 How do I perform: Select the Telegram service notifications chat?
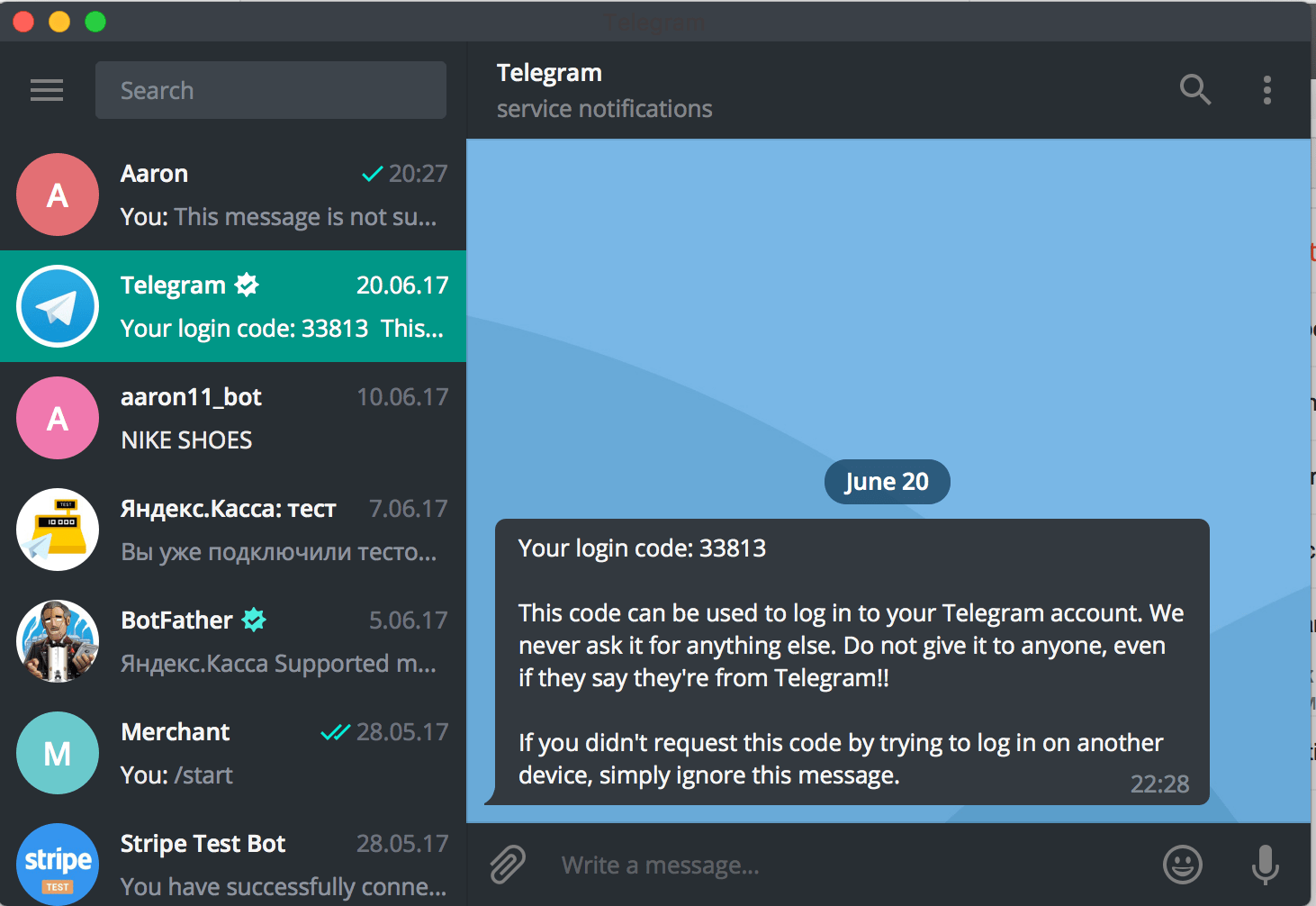pyautogui.click(x=233, y=306)
